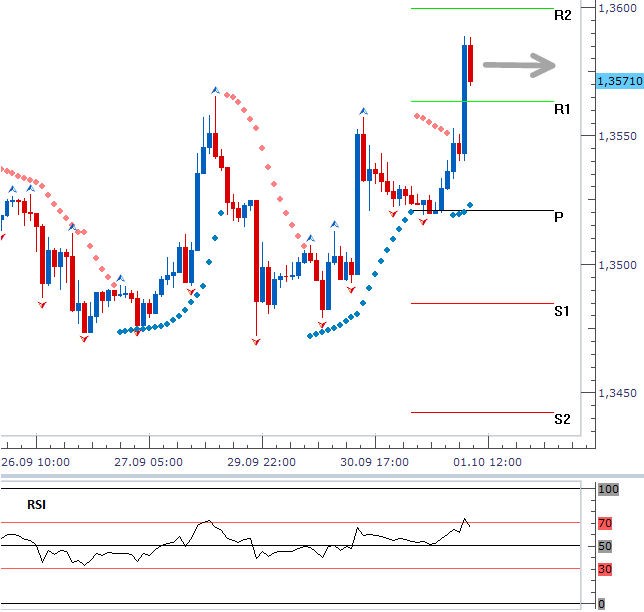Image resolution: width=644 pixels, height=612 pixels.
Task: Click the S1 support level label
Action: (x=561, y=311)
